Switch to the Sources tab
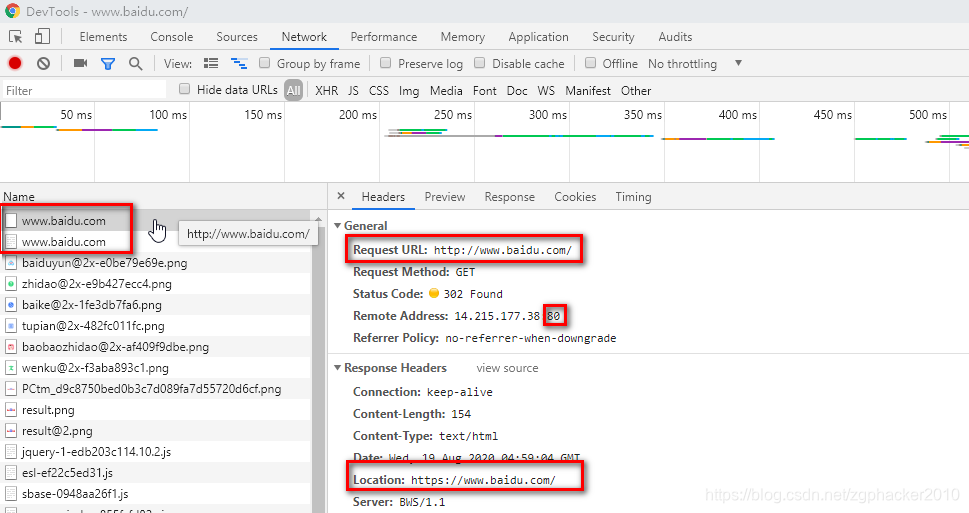 coord(237,36)
